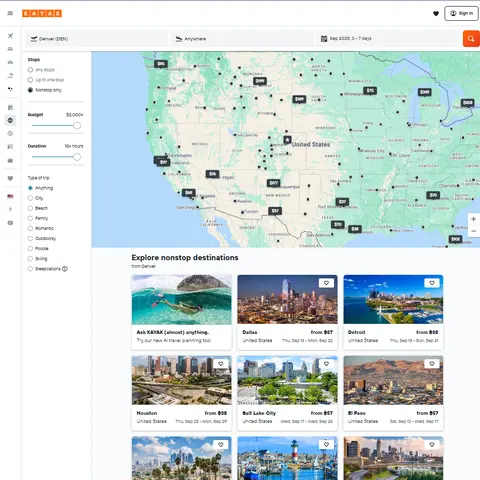This screenshot has width=480, height=480.
Task: Open saved trips heart icon in header
Action: 436,14
